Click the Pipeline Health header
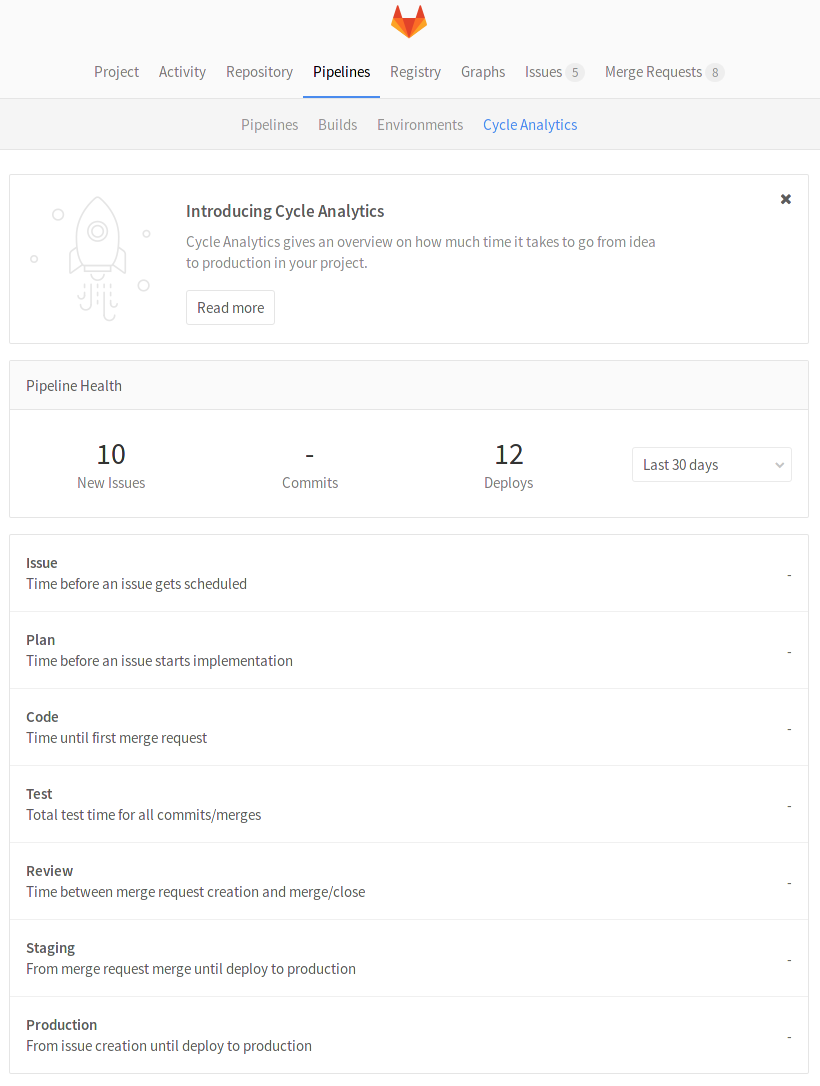 click(x=74, y=385)
